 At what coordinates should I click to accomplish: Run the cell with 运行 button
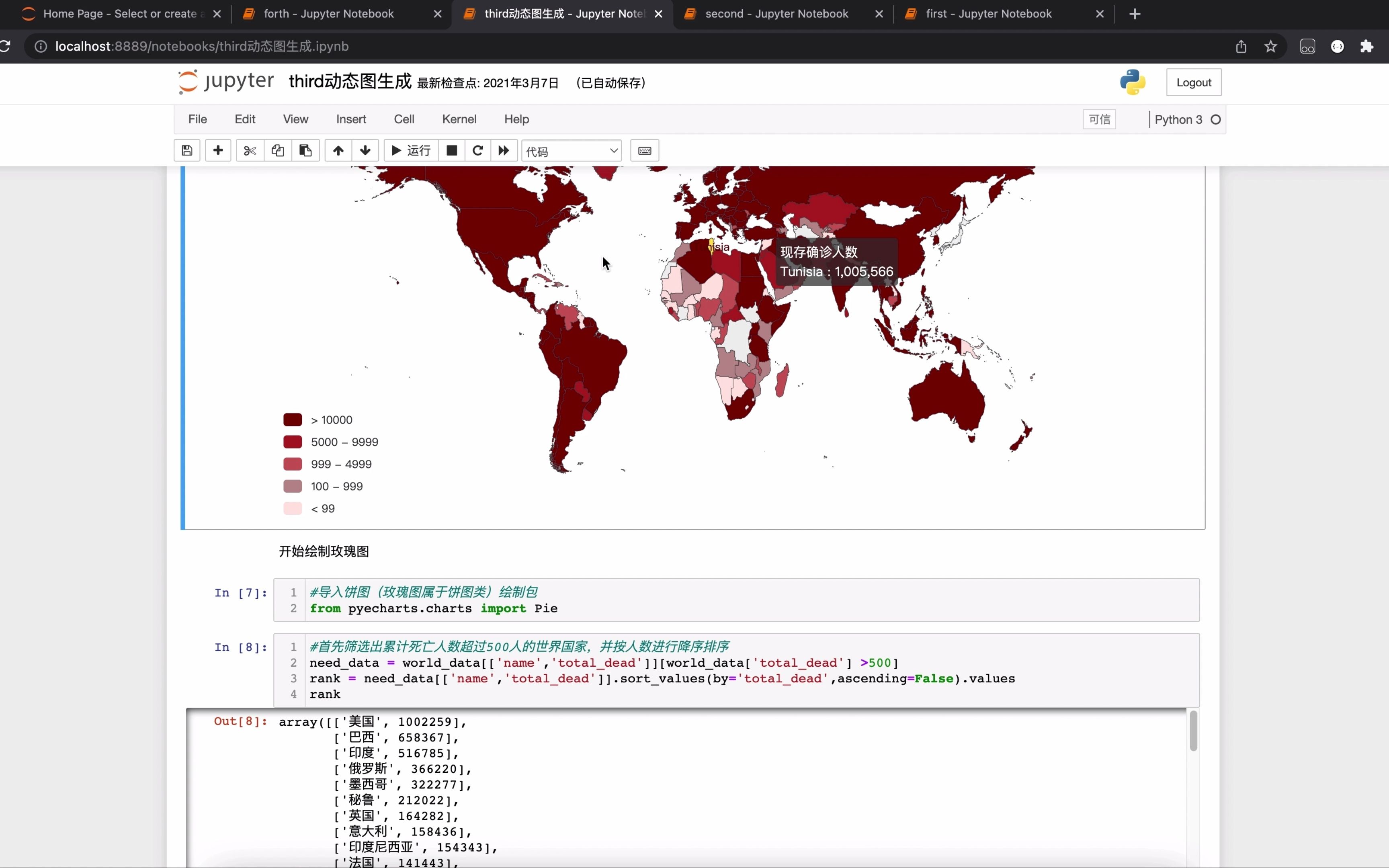point(411,150)
